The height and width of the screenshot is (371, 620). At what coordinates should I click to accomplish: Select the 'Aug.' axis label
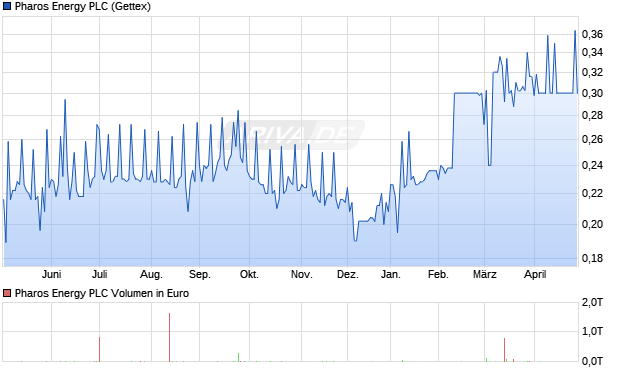151,274
